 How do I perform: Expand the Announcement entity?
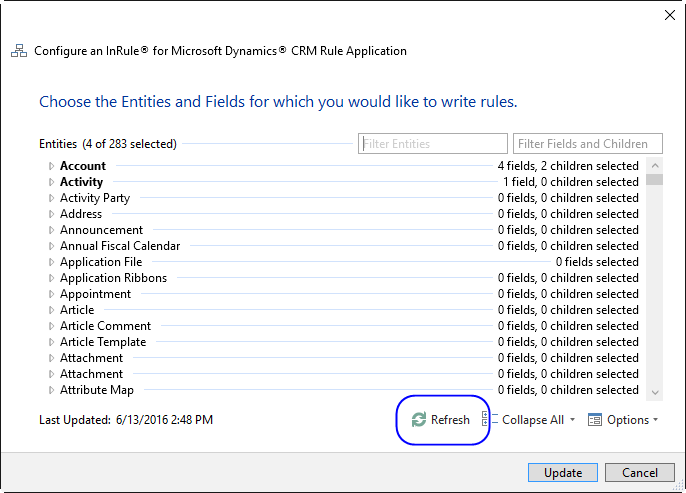[51, 230]
